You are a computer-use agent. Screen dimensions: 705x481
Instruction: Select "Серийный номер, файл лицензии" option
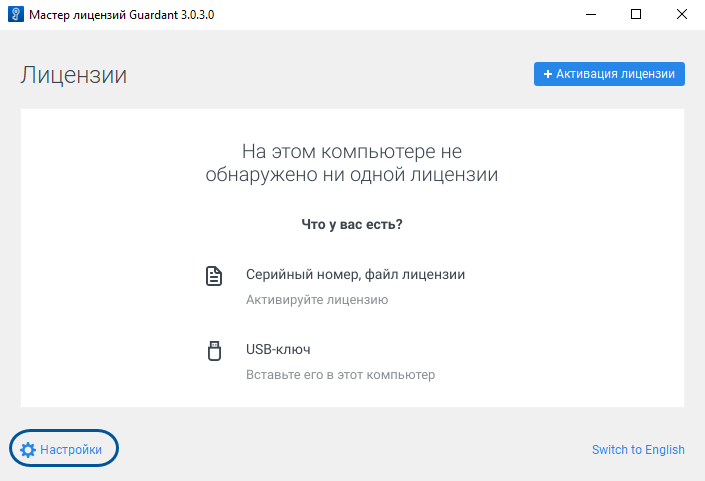coord(355,274)
